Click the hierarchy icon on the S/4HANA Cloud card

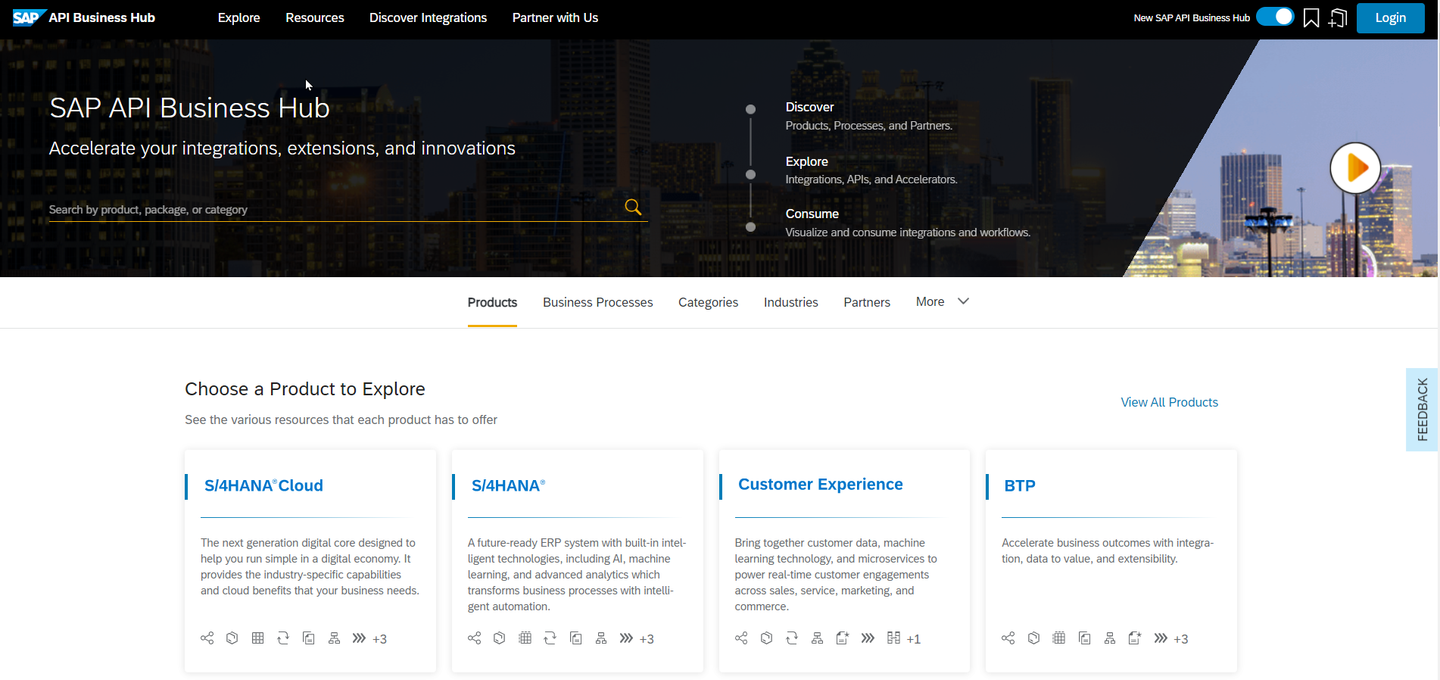[334, 638]
